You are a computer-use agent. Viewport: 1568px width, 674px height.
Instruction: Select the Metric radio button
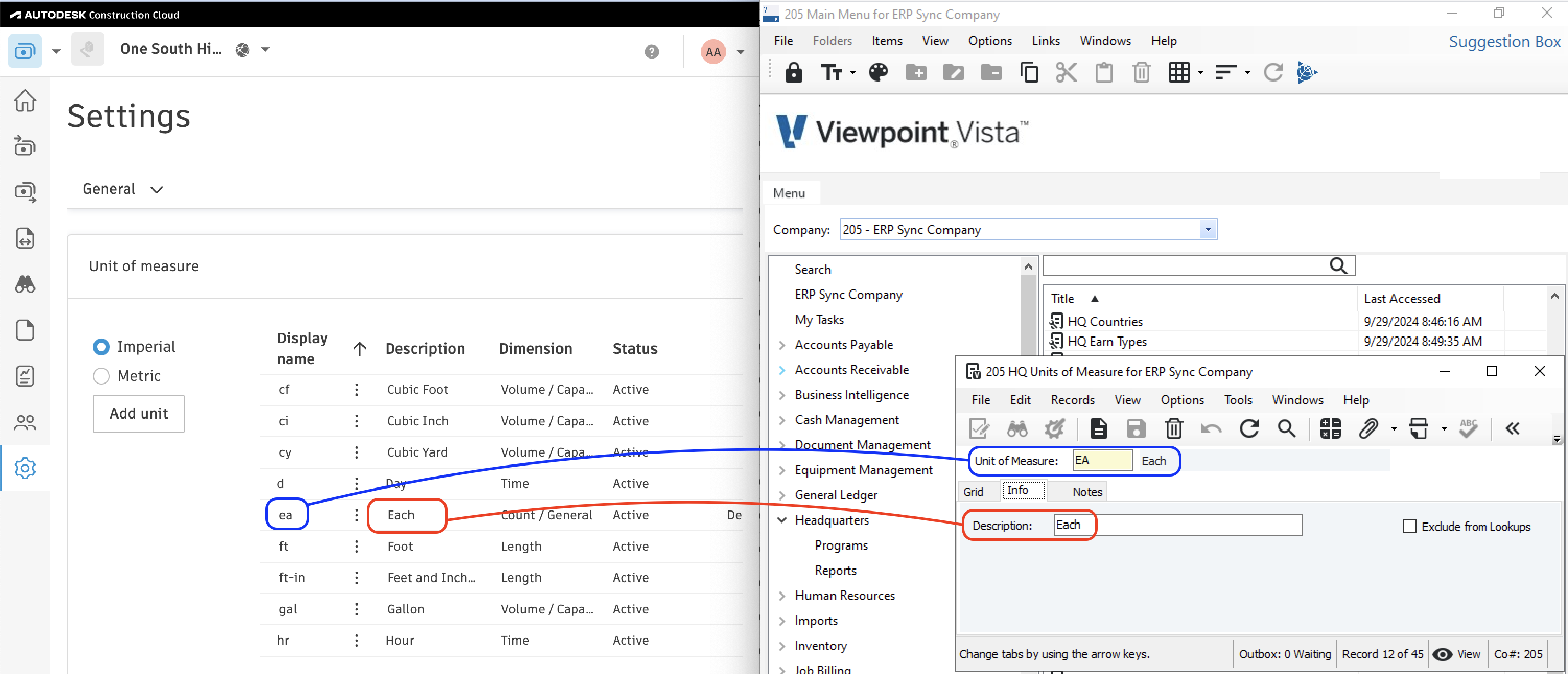(x=101, y=376)
